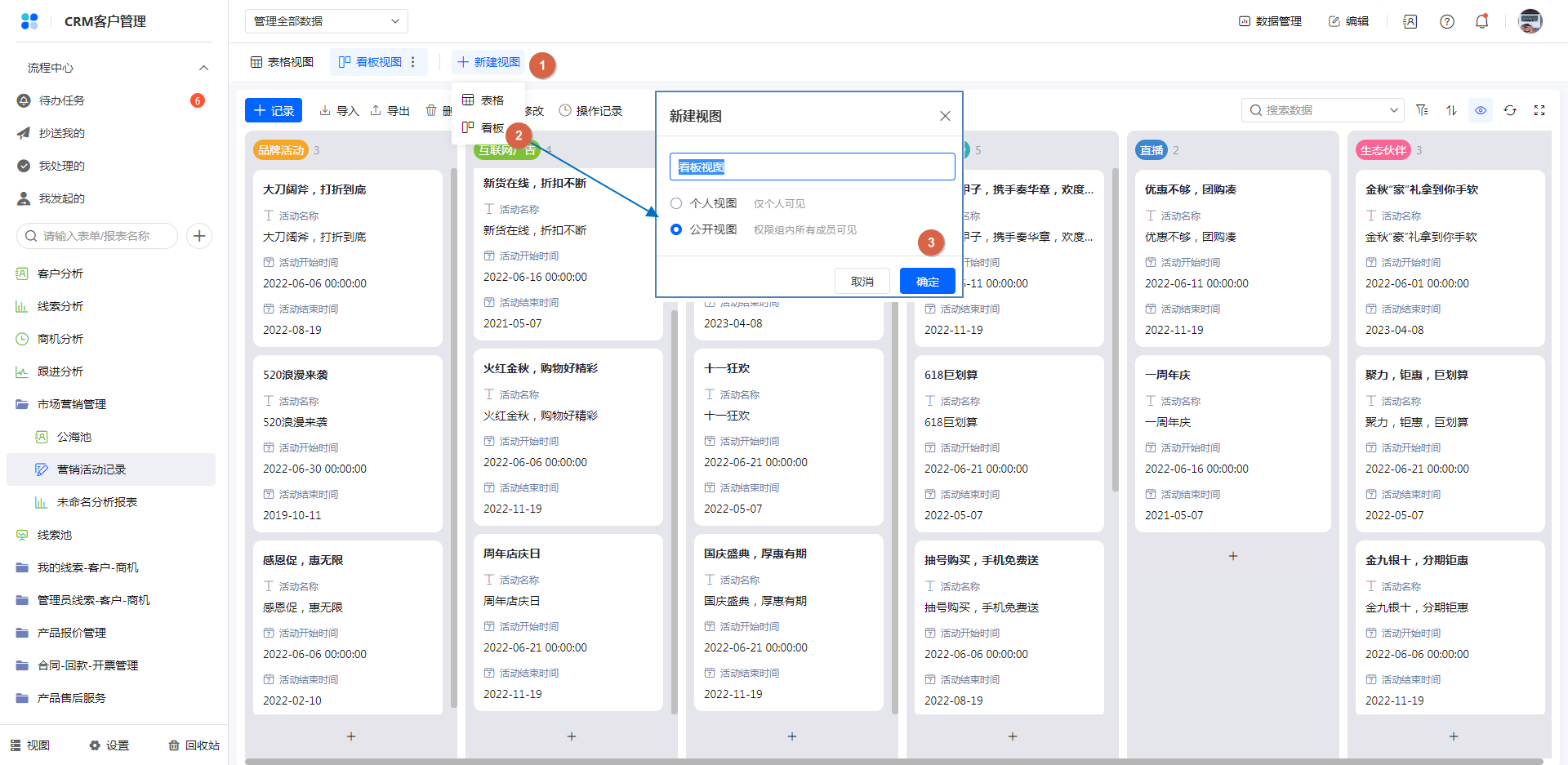Select the 公开视图 radio option
This screenshot has height=765, width=1568.
pos(676,229)
